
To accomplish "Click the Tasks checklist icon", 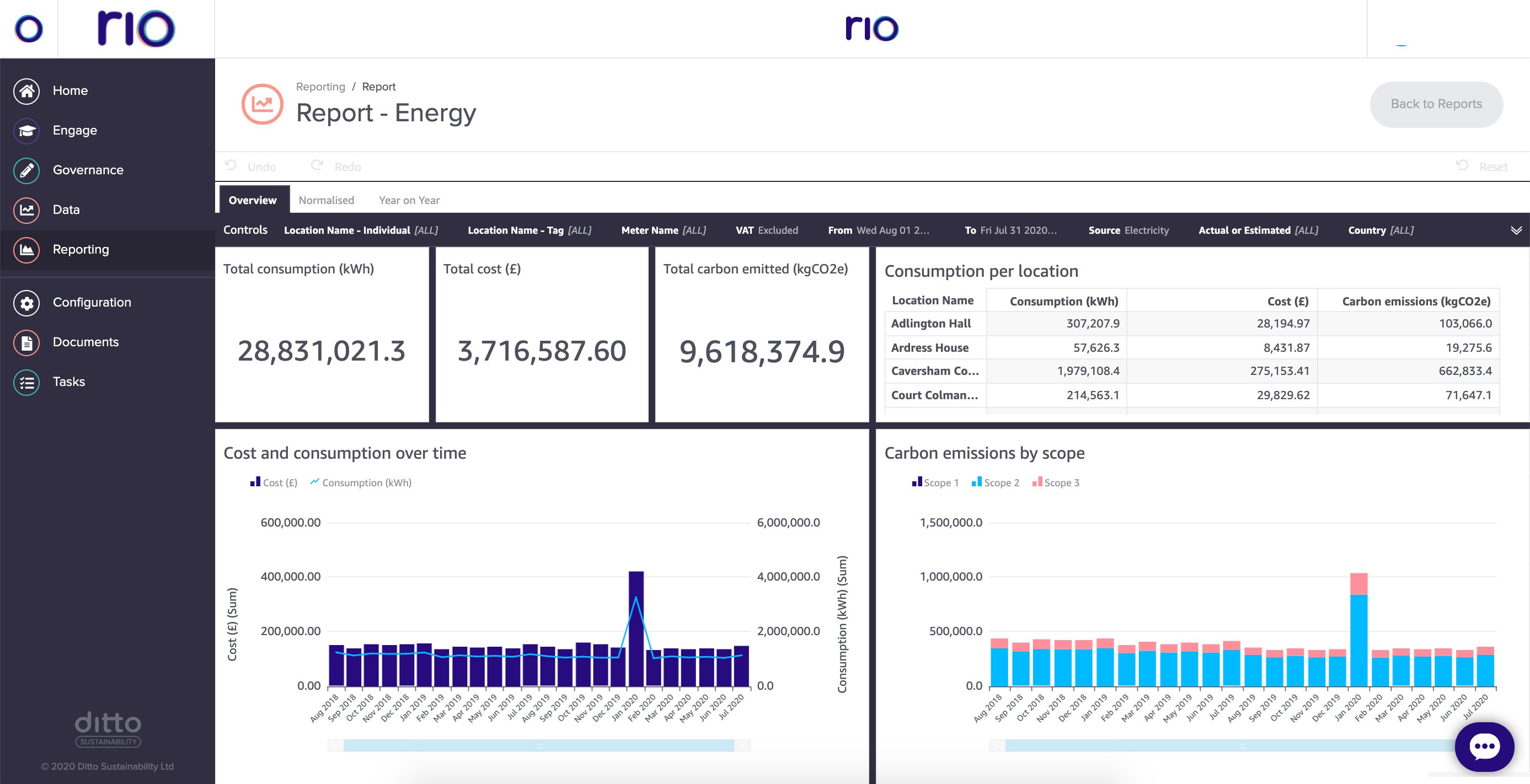I will pyautogui.click(x=26, y=382).
